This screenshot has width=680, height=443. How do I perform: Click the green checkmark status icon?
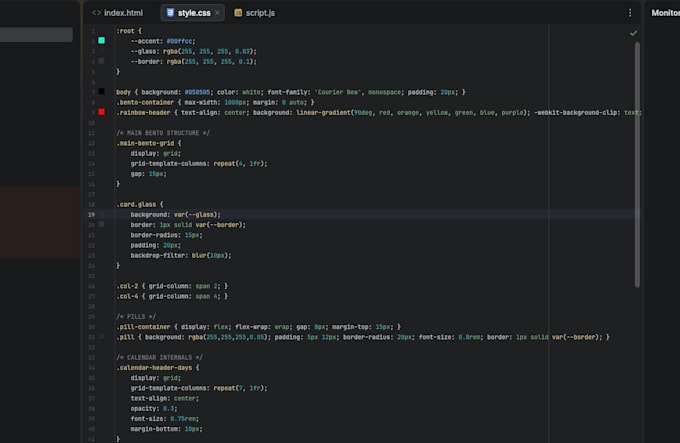point(633,33)
